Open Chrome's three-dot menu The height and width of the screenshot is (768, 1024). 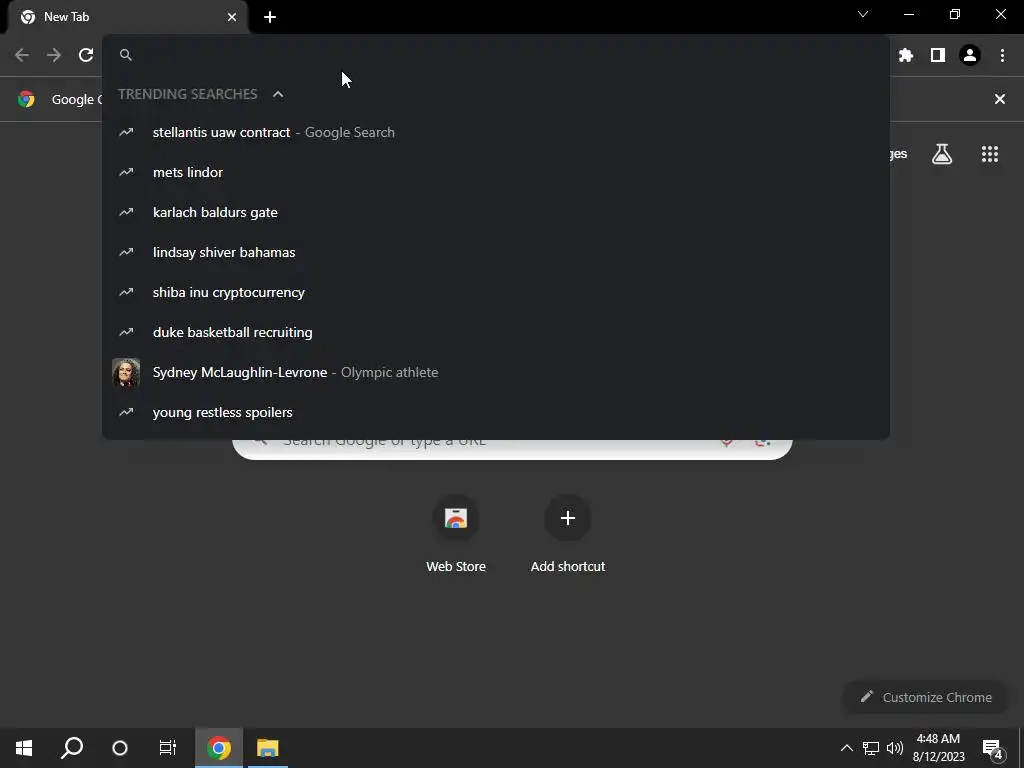[1002, 56]
